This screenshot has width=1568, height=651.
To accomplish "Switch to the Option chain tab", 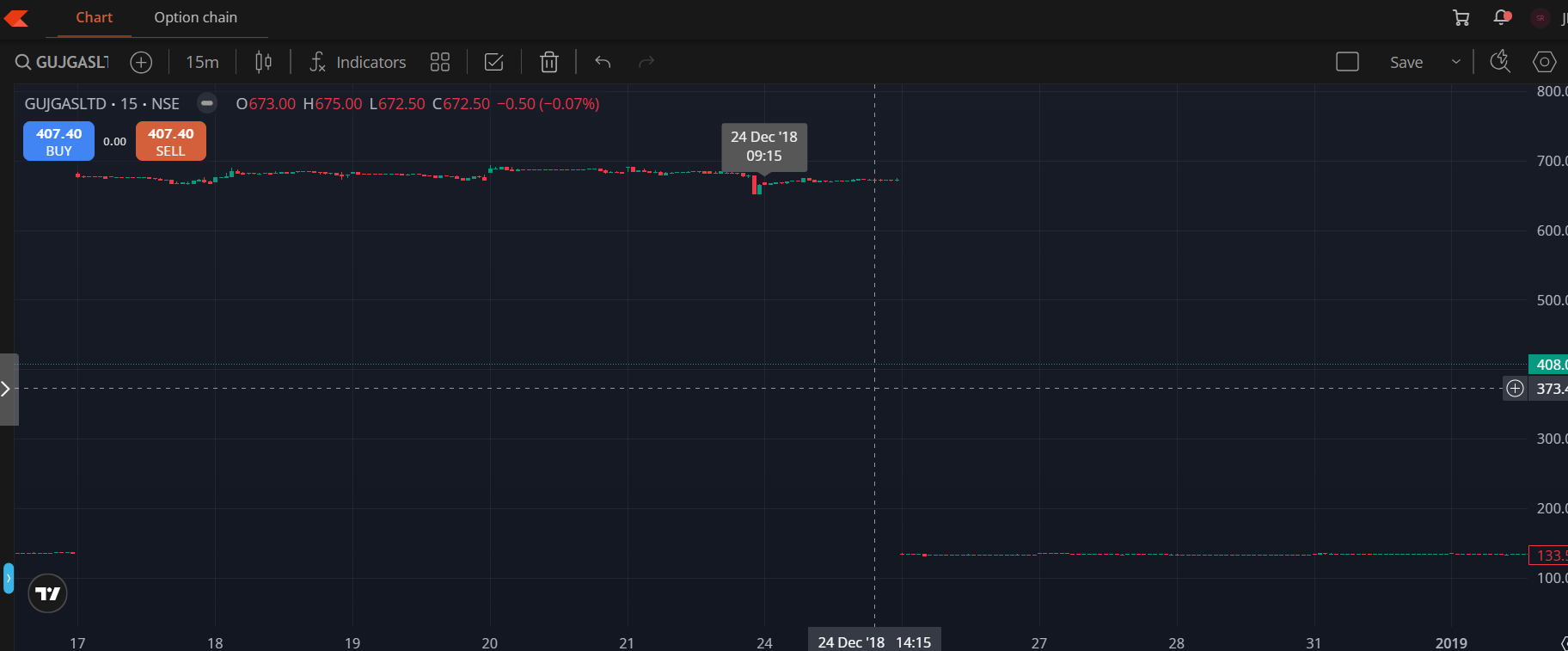I will (x=195, y=18).
